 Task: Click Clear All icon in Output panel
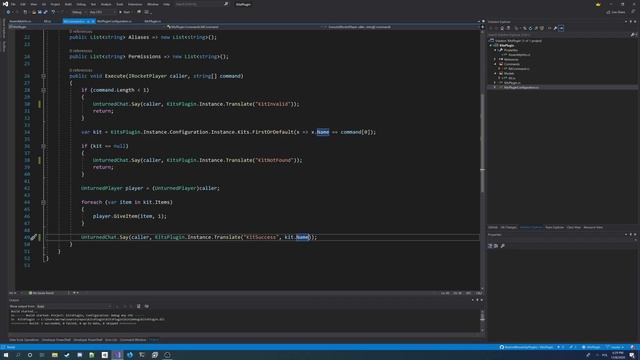point(139,306)
